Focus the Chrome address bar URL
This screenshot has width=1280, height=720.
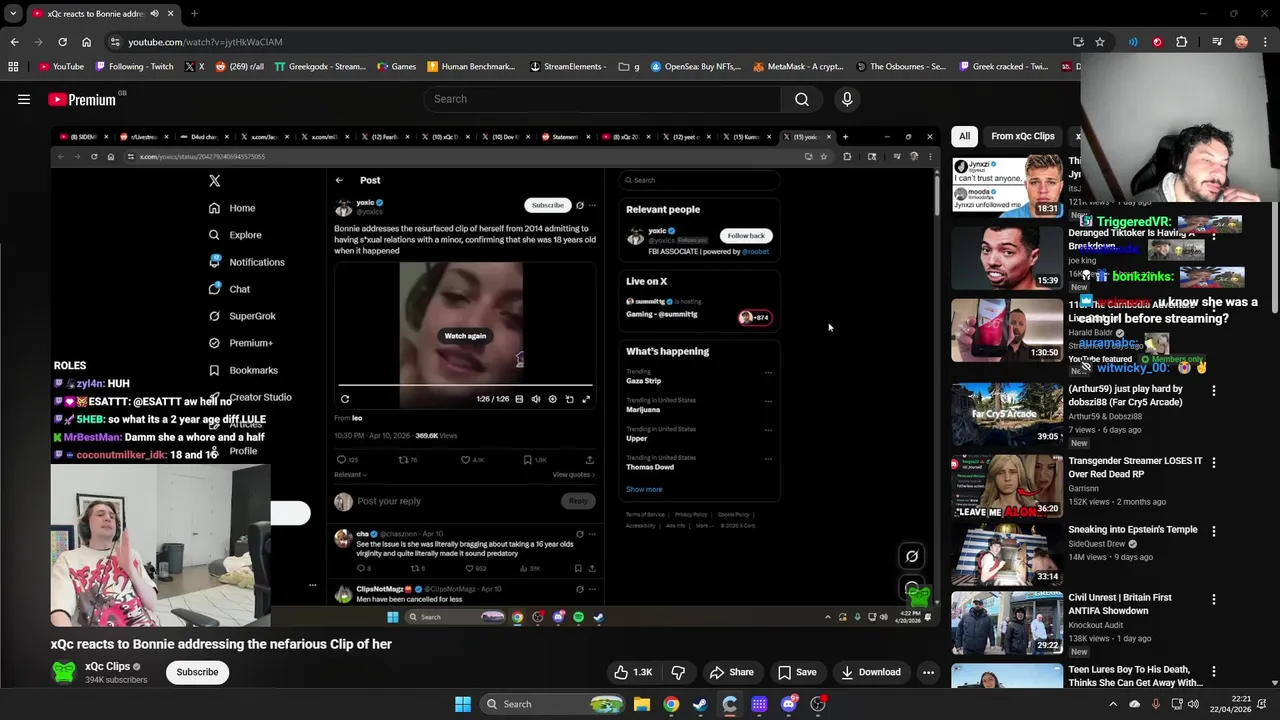click(x=205, y=42)
